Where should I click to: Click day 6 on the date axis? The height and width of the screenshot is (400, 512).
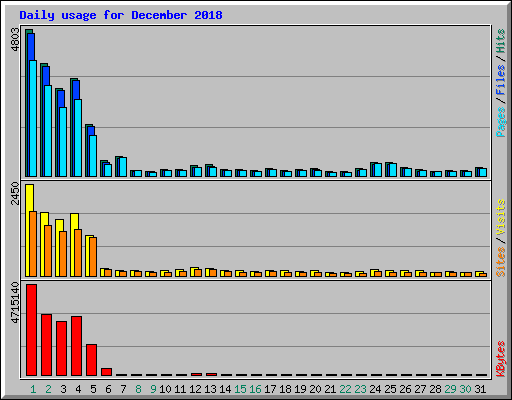pos(108,389)
